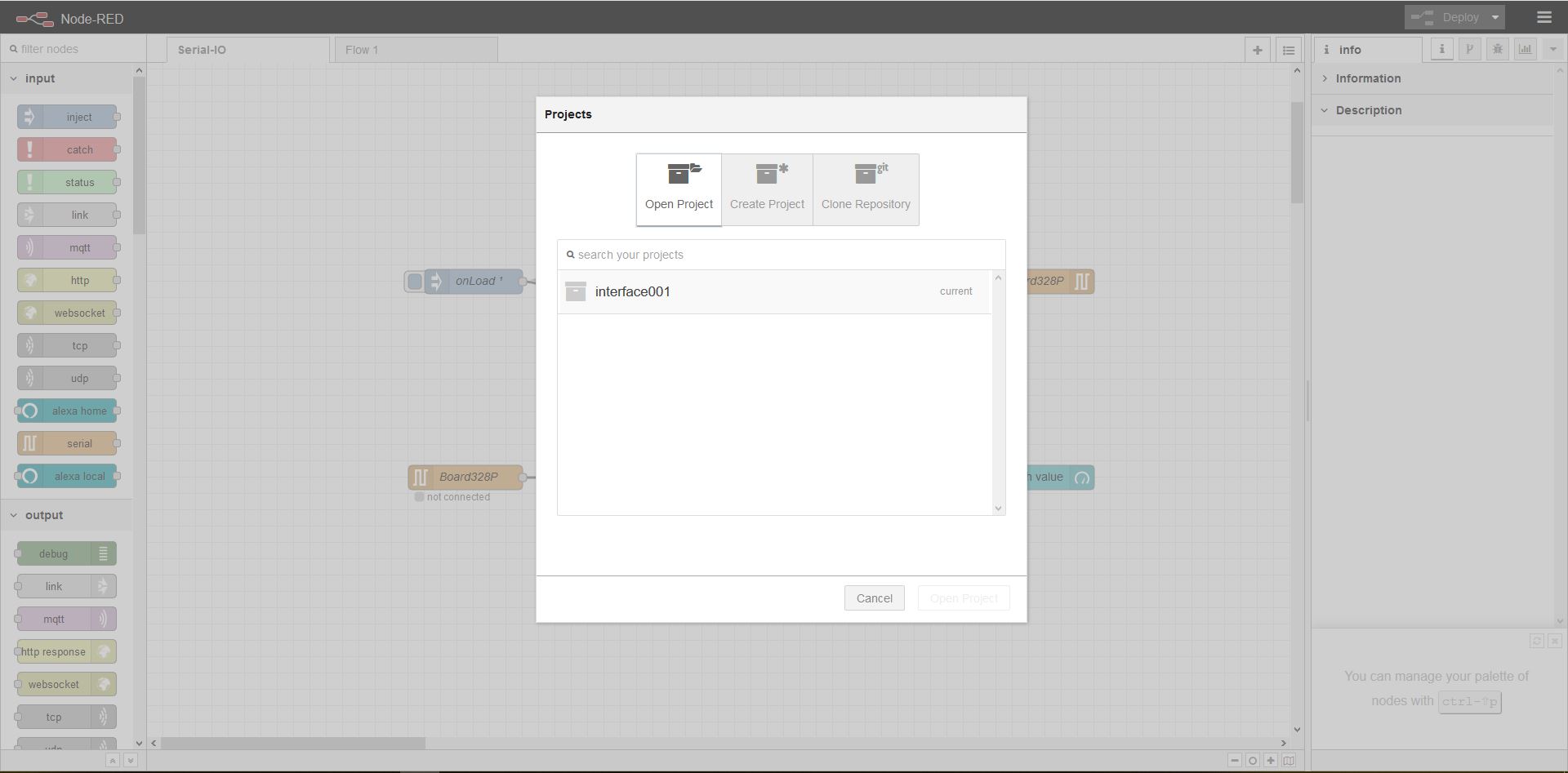Zoom in the canvas with plus
The height and width of the screenshot is (773, 1568).
(x=1270, y=760)
